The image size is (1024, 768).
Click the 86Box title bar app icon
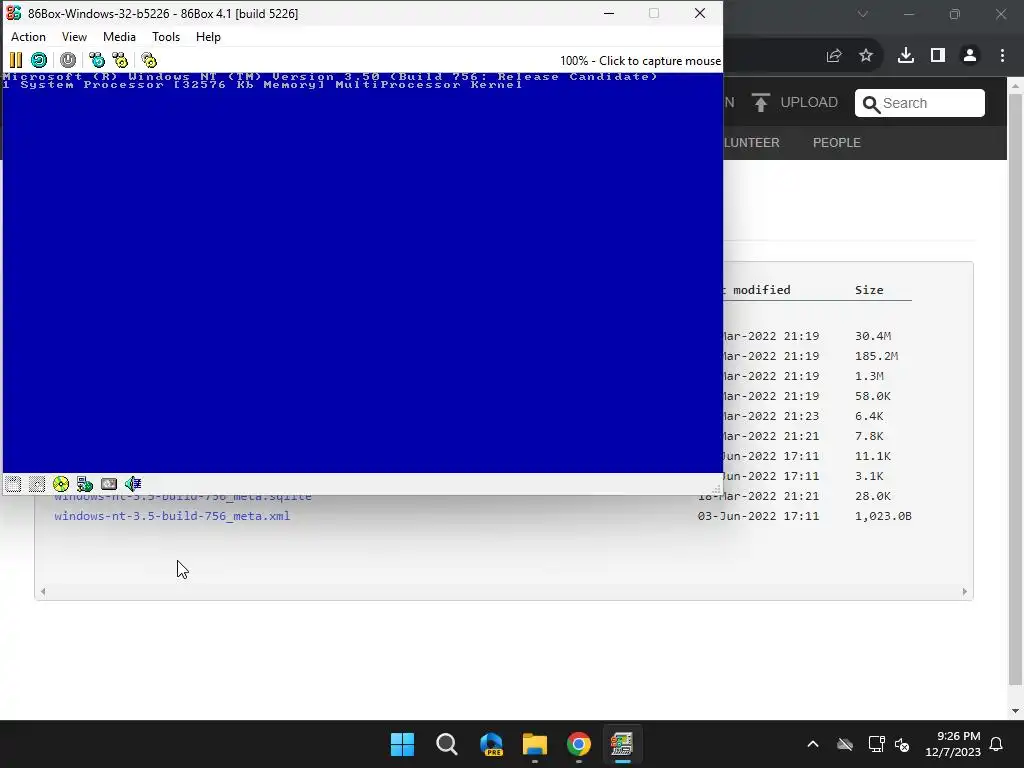pos(14,13)
